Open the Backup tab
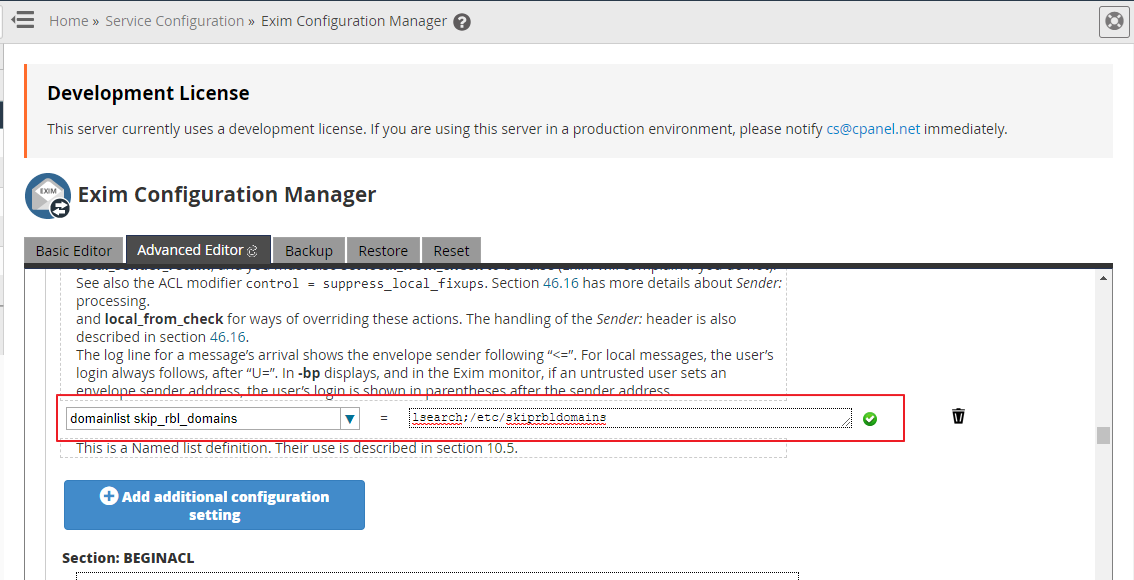The width and height of the screenshot is (1134, 580). [309, 251]
